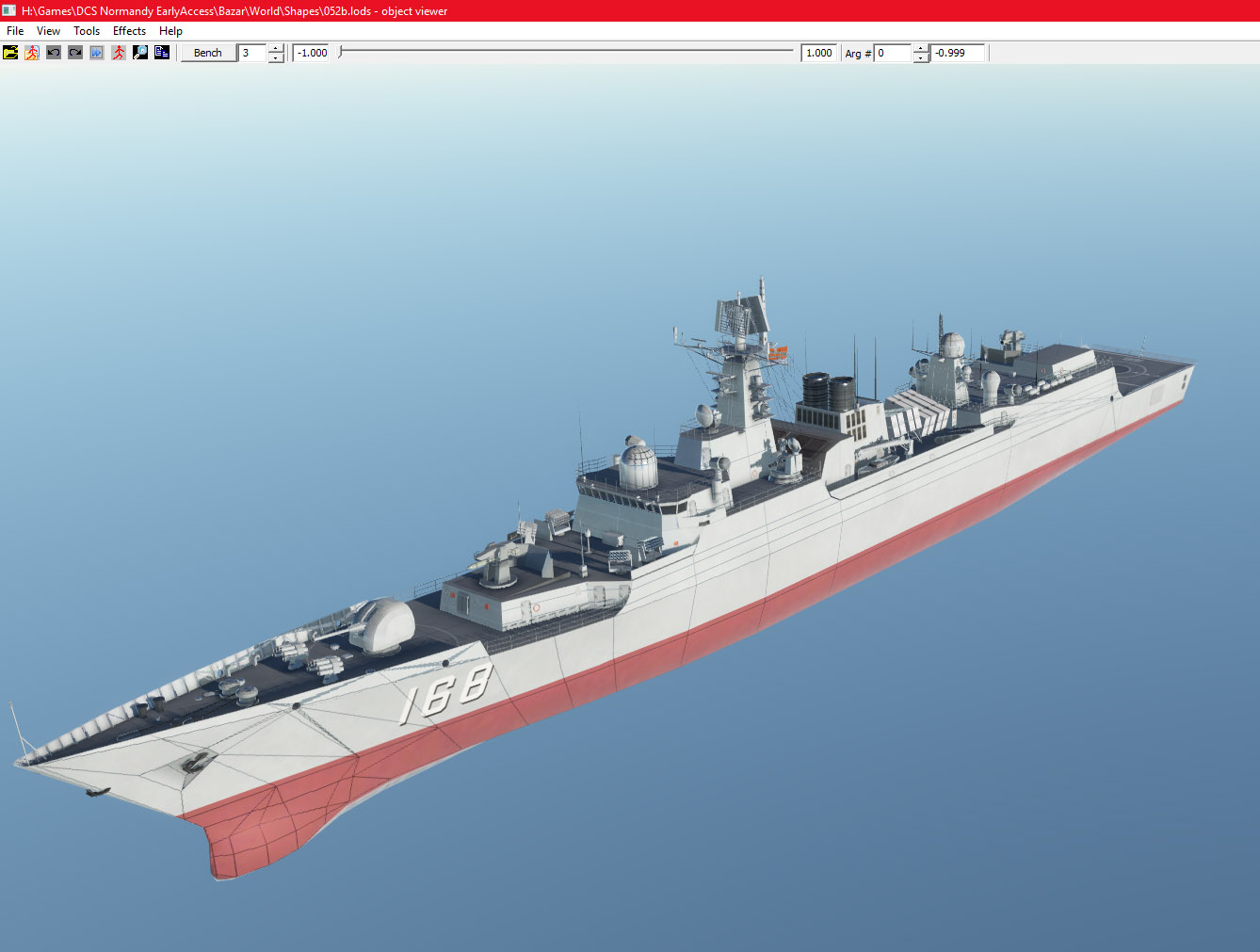Image resolution: width=1260 pixels, height=952 pixels.
Task: Click the Arg # number input field
Action: pyautogui.click(x=893, y=54)
